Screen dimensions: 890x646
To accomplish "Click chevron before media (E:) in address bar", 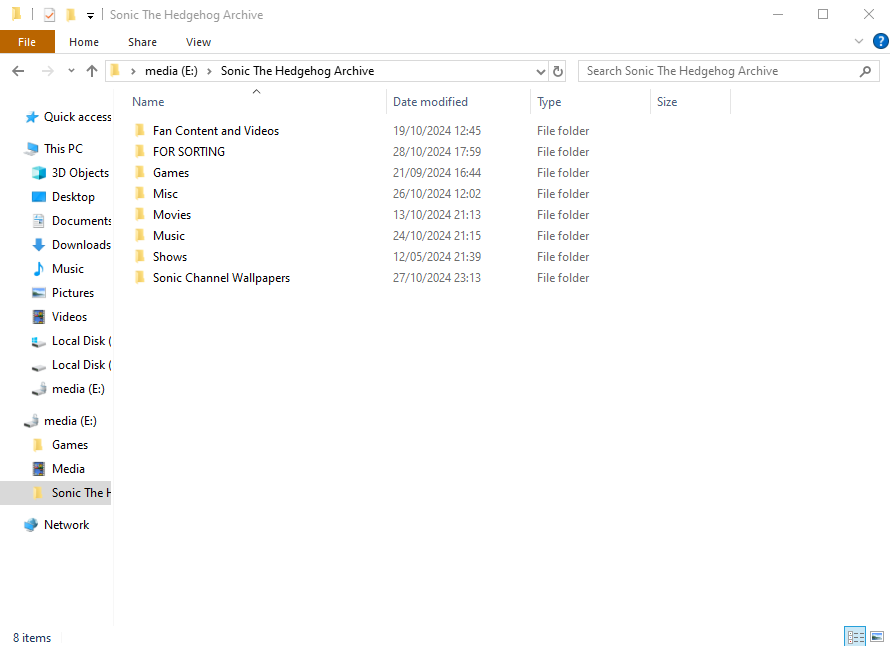I will coord(133,71).
